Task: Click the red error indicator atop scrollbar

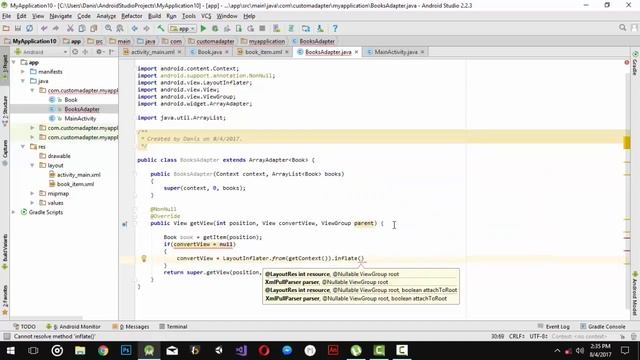Action: point(627,62)
